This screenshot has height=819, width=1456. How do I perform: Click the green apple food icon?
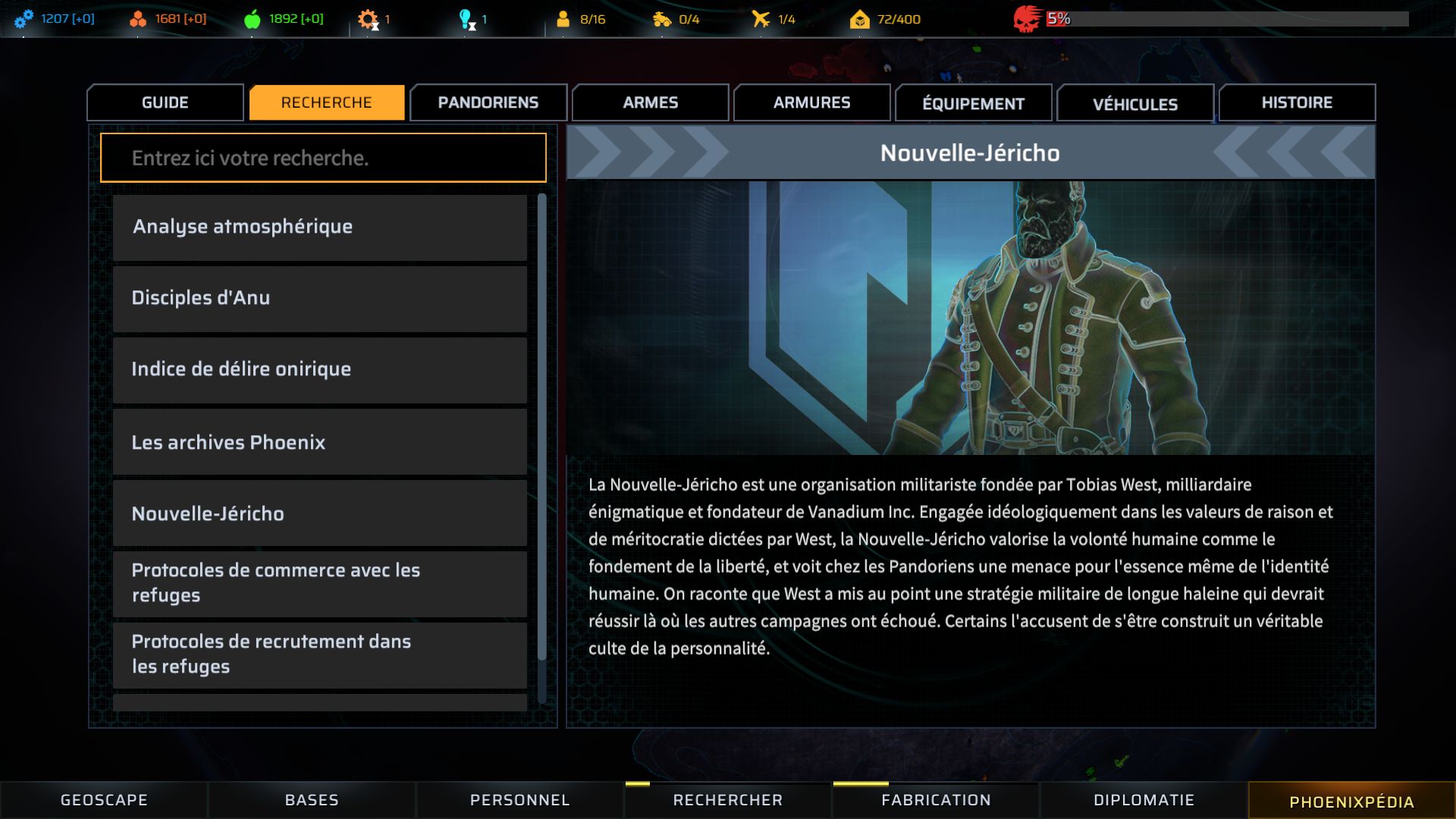pyautogui.click(x=253, y=19)
